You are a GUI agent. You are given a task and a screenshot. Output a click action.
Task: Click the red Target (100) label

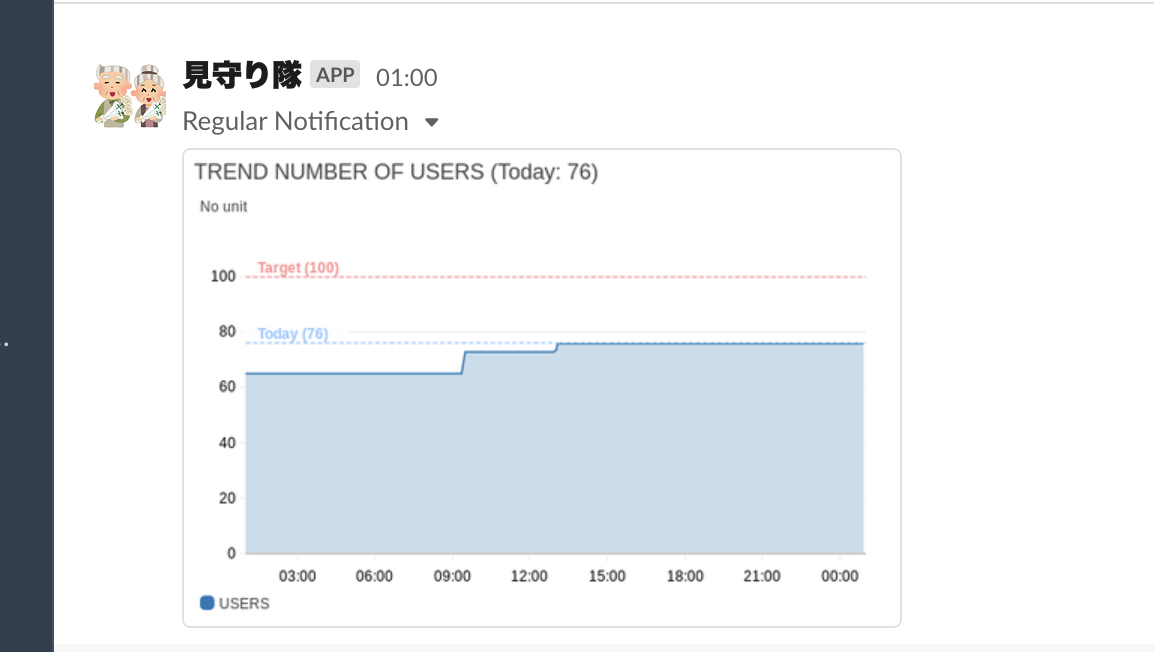click(x=298, y=268)
